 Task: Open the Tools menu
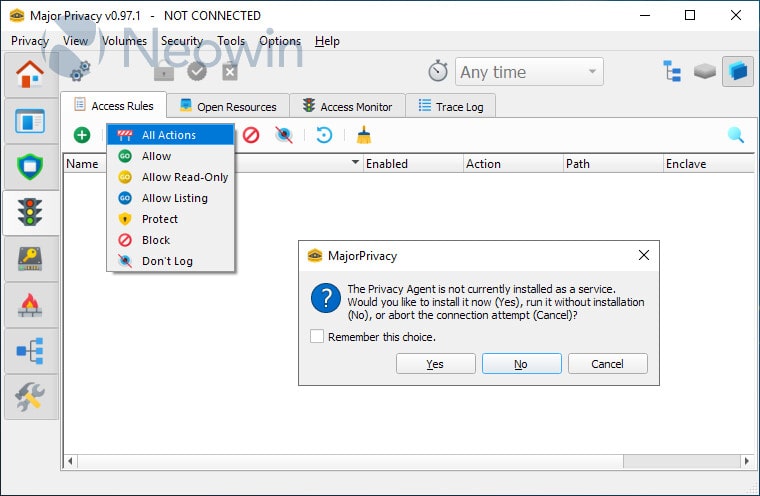pyautogui.click(x=231, y=41)
